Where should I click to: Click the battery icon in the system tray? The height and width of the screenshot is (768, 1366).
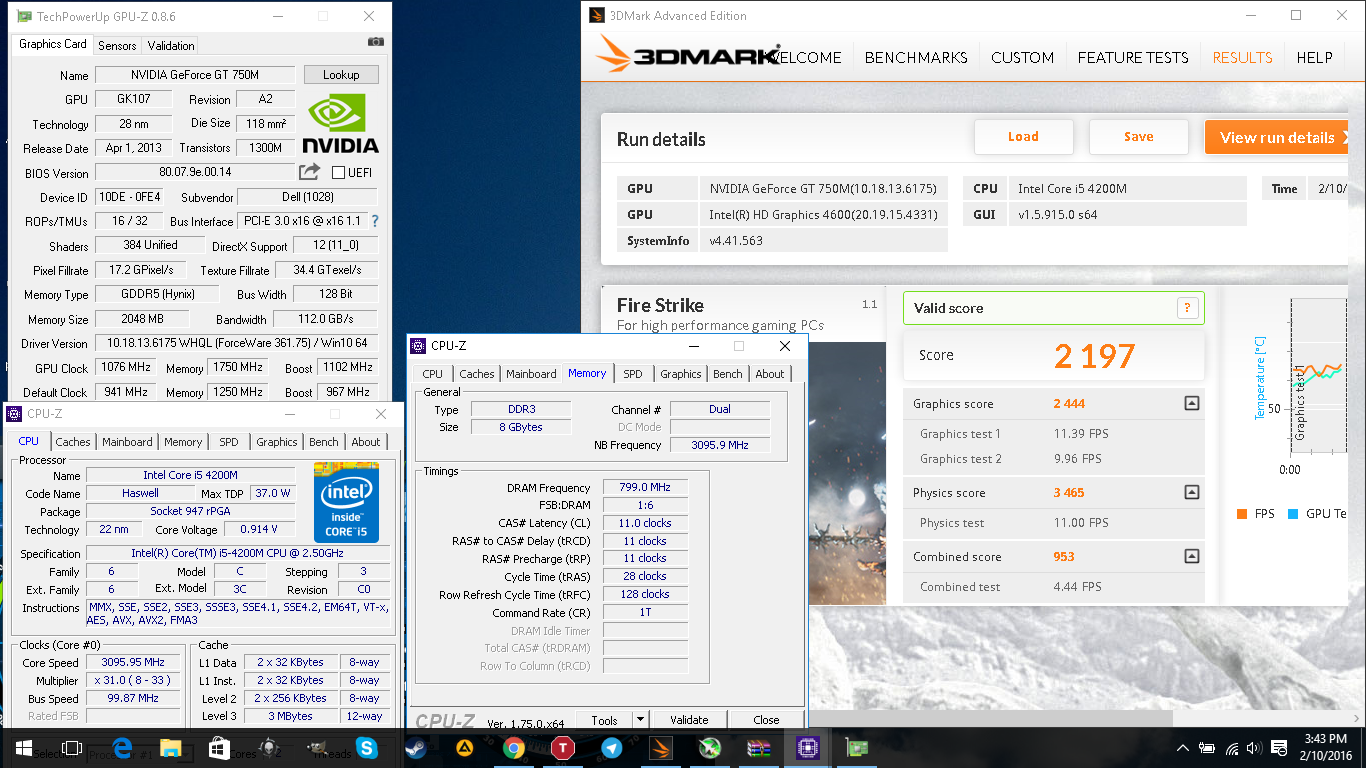1208,748
